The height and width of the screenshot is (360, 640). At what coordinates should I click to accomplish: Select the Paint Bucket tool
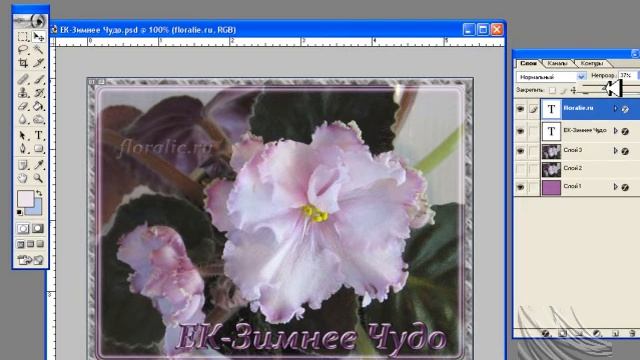pyautogui.click(x=38, y=106)
